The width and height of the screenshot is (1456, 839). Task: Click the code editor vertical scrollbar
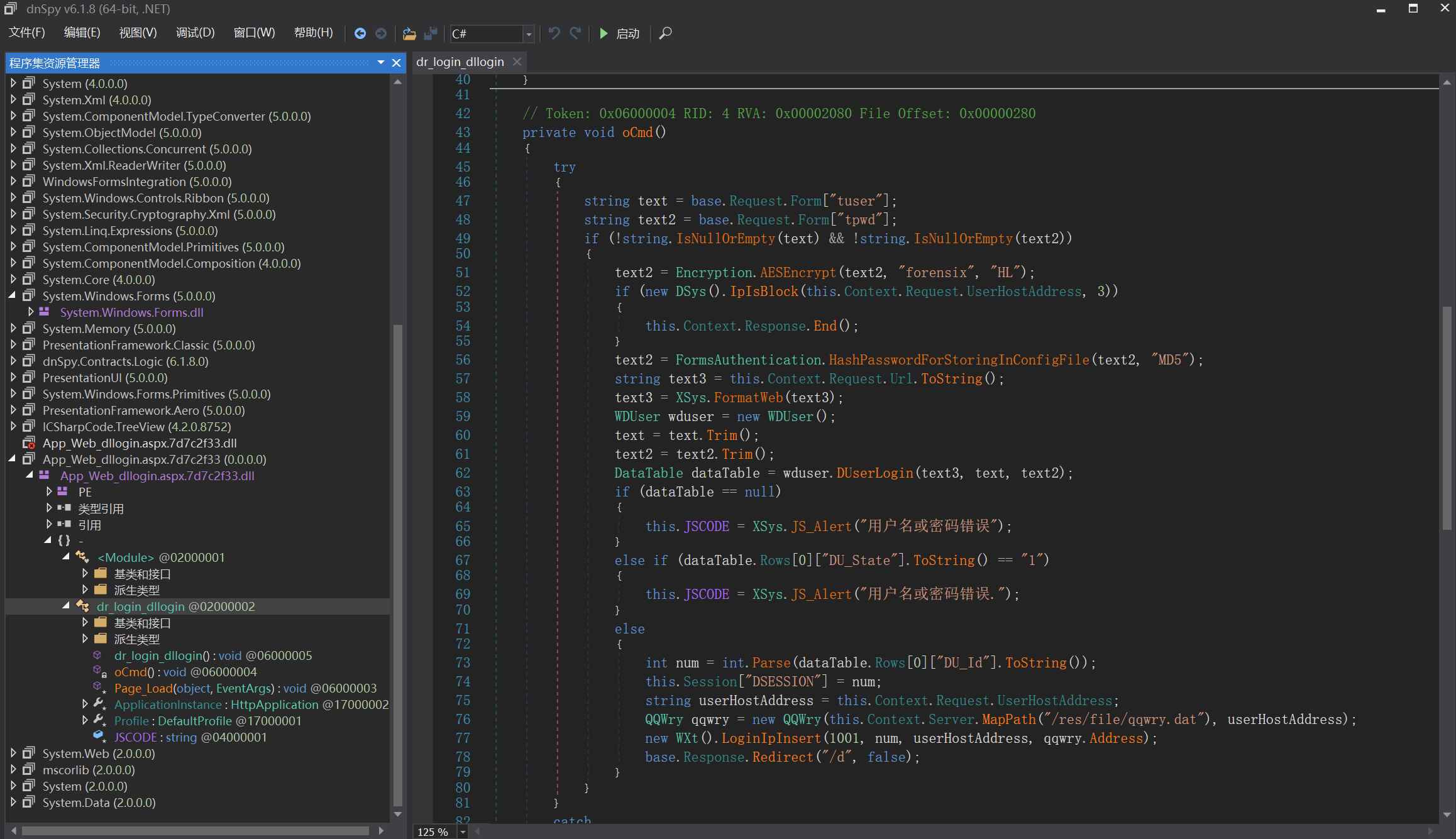pos(1447,415)
